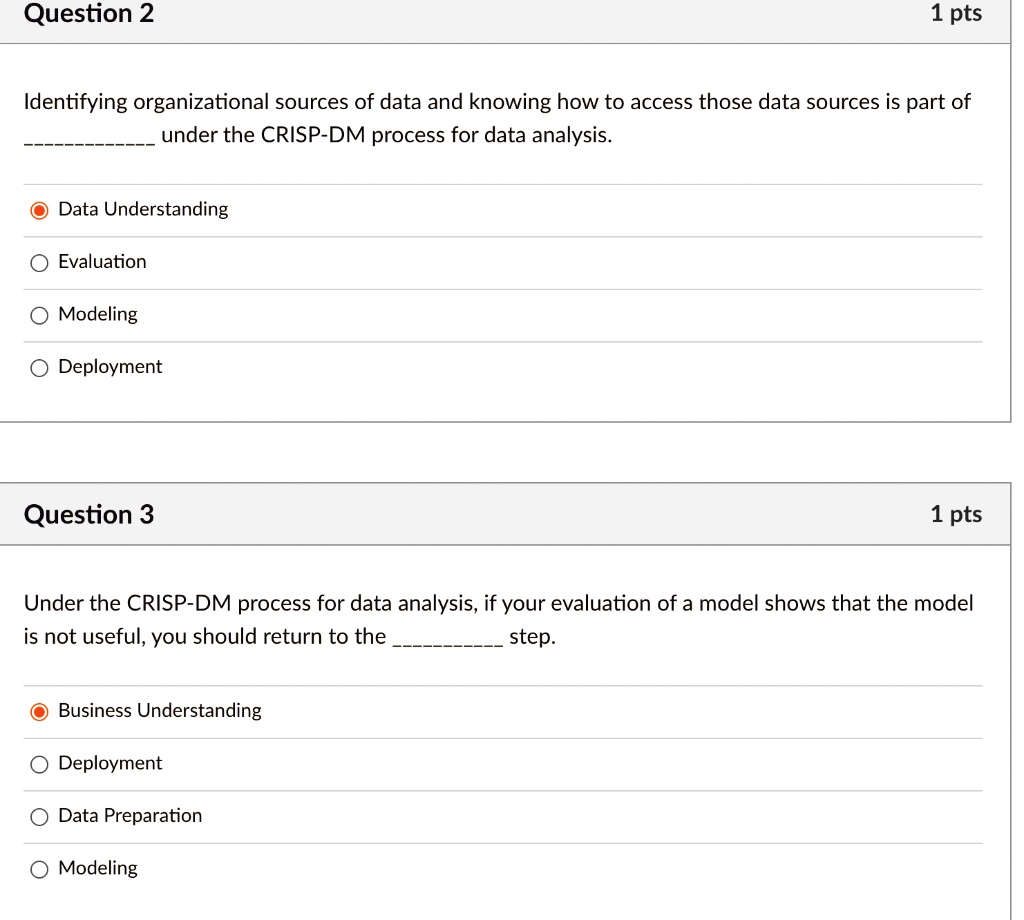Click the Evaluation answer label
The width and height of the screenshot is (1024, 920).
click(x=102, y=261)
